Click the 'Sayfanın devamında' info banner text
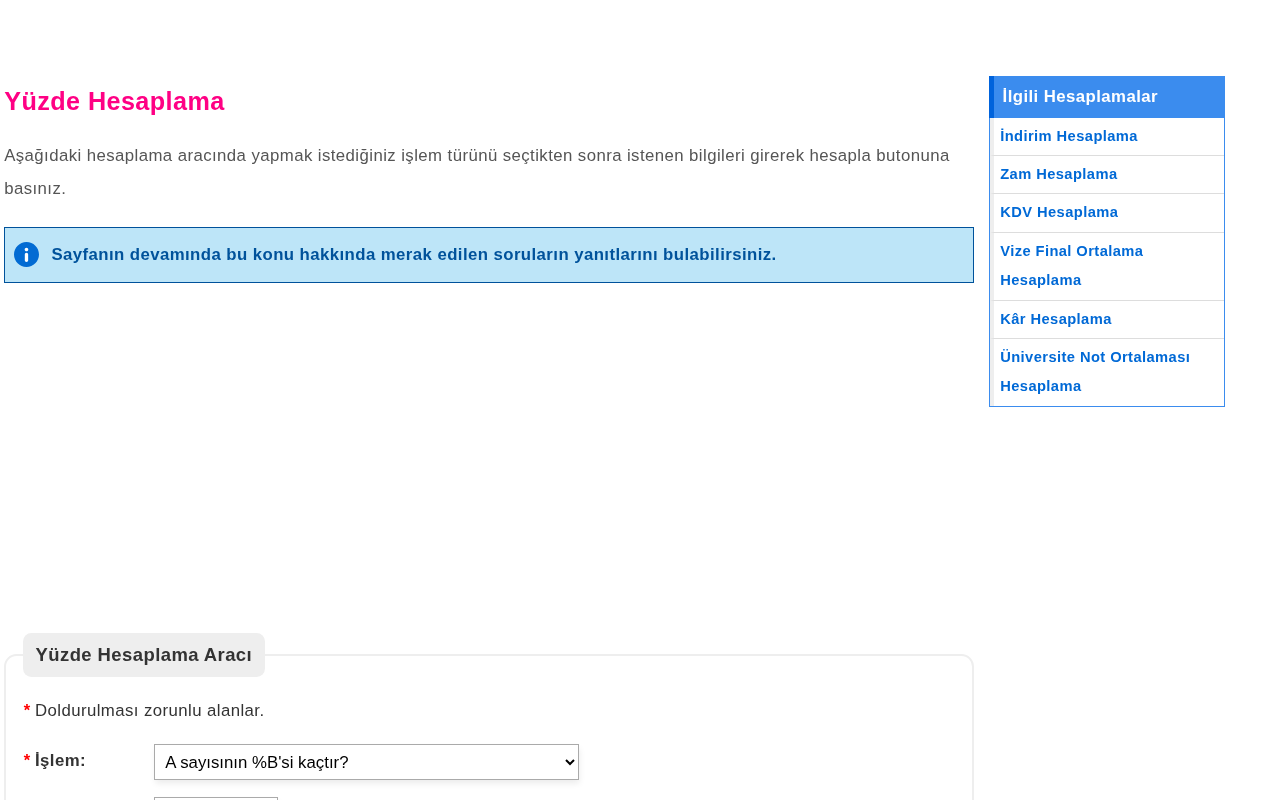The width and height of the screenshot is (1280, 800). 414,255
